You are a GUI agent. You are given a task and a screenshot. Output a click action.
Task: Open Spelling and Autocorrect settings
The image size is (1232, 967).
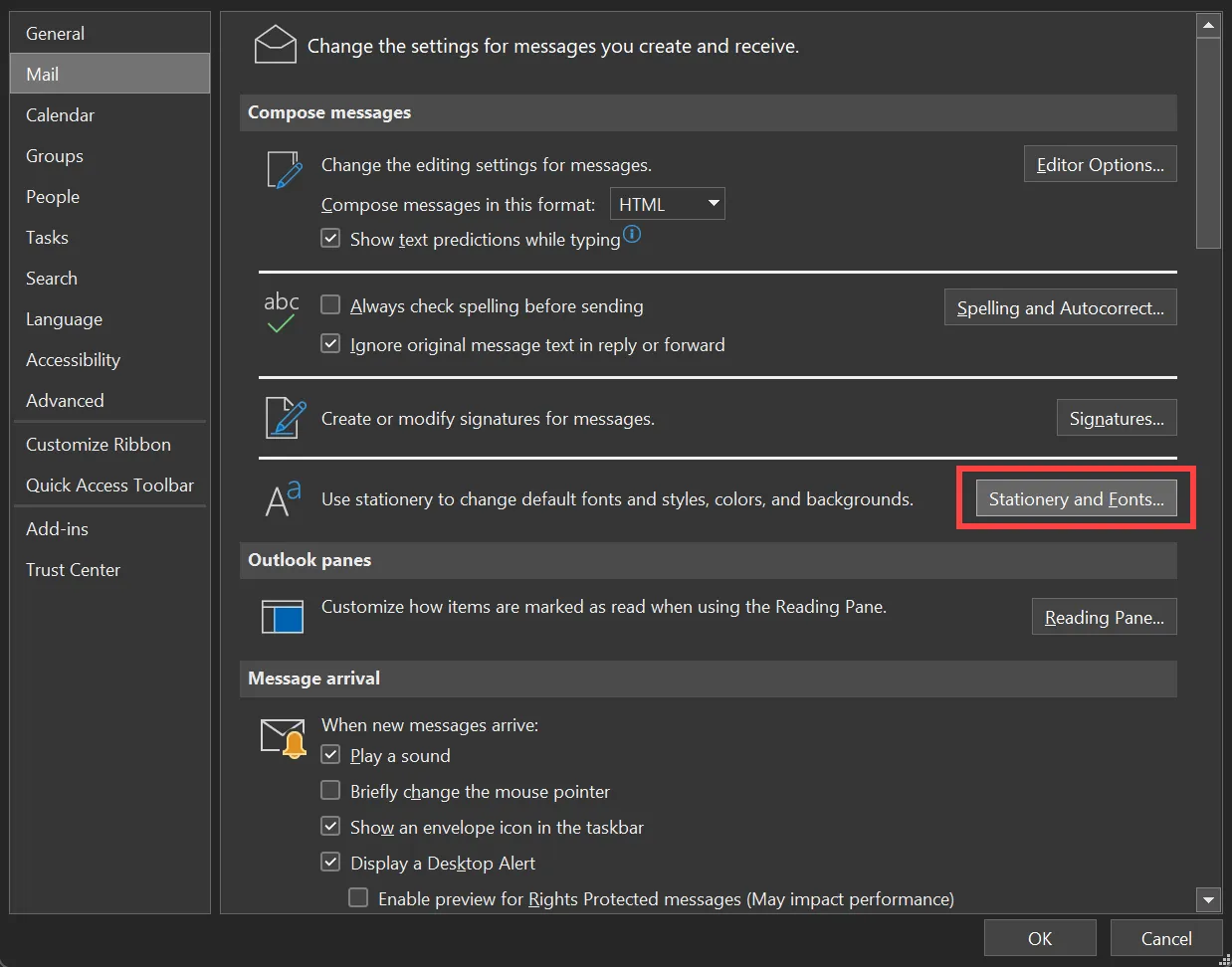[1060, 307]
